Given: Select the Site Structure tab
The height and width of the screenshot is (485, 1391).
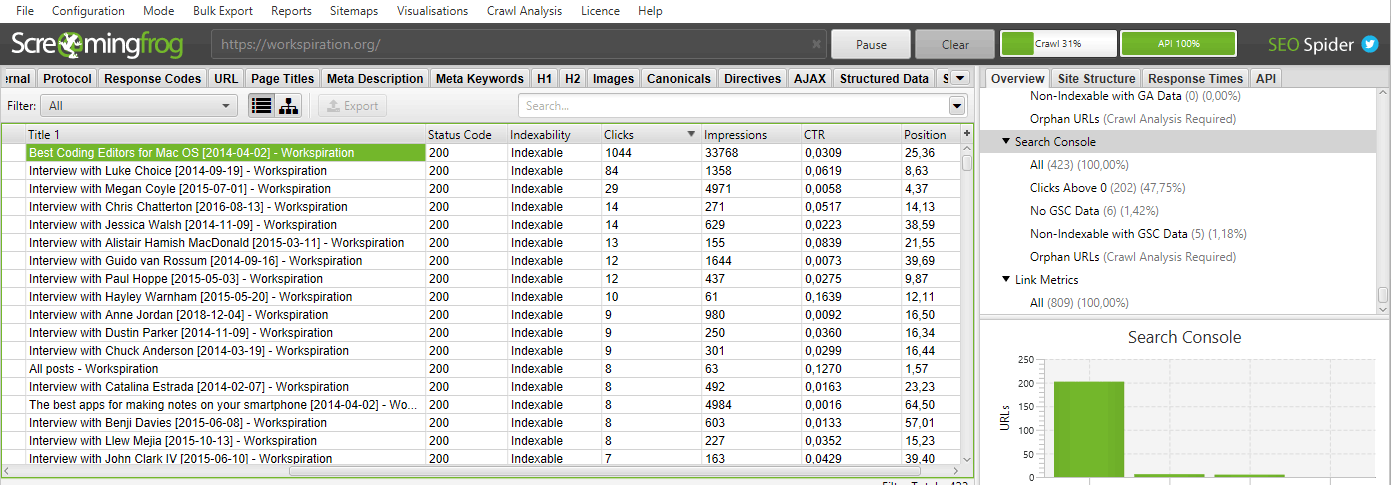Looking at the screenshot, I should click(1096, 78).
